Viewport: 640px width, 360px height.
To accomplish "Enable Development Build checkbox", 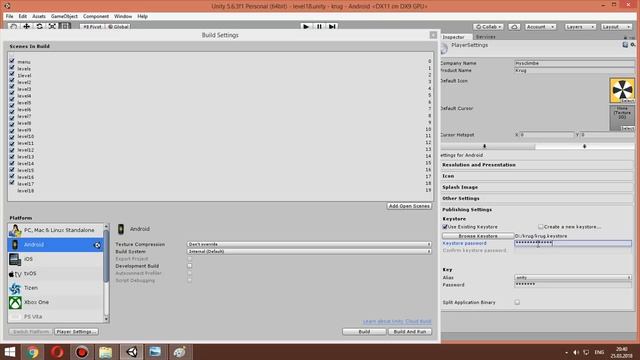I will click(190, 266).
